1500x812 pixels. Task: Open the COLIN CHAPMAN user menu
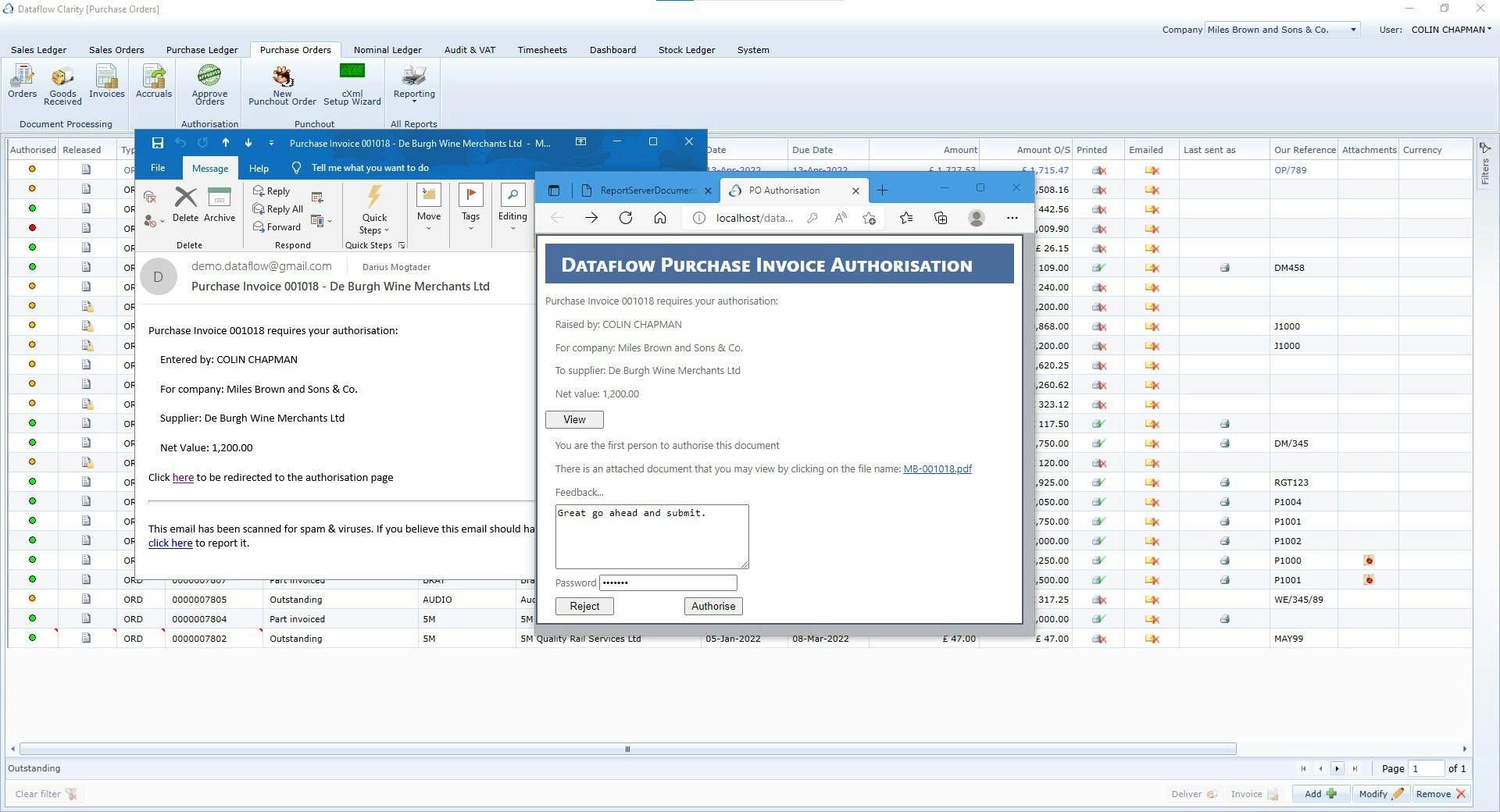[x=1451, y=30]
